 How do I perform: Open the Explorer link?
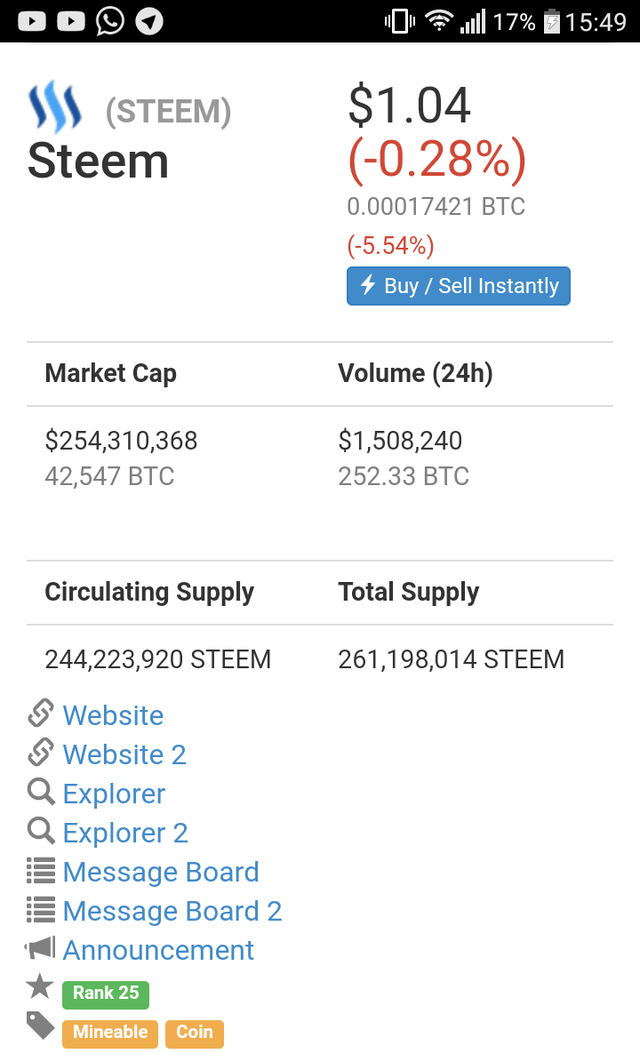[x=114, y=794]
